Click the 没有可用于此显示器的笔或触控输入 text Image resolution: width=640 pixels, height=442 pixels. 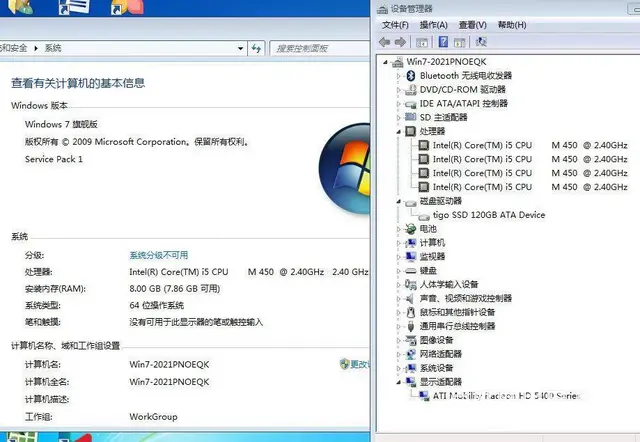pyautogui.click(x=196, y=322)
